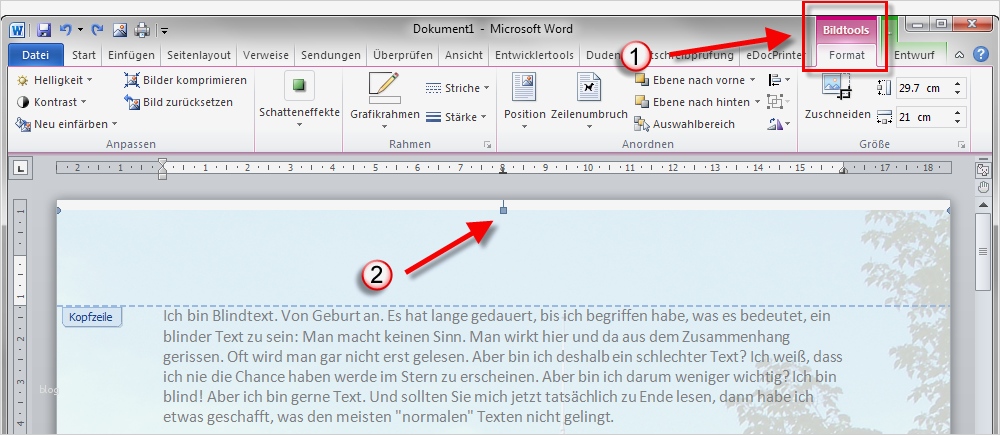Switch to the Start tab

[84, 55]
